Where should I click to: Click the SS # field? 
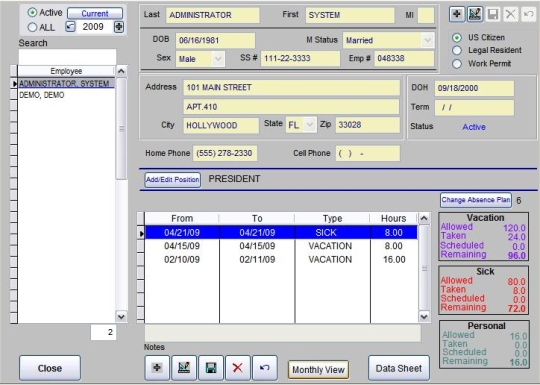[x=300, y=58]
